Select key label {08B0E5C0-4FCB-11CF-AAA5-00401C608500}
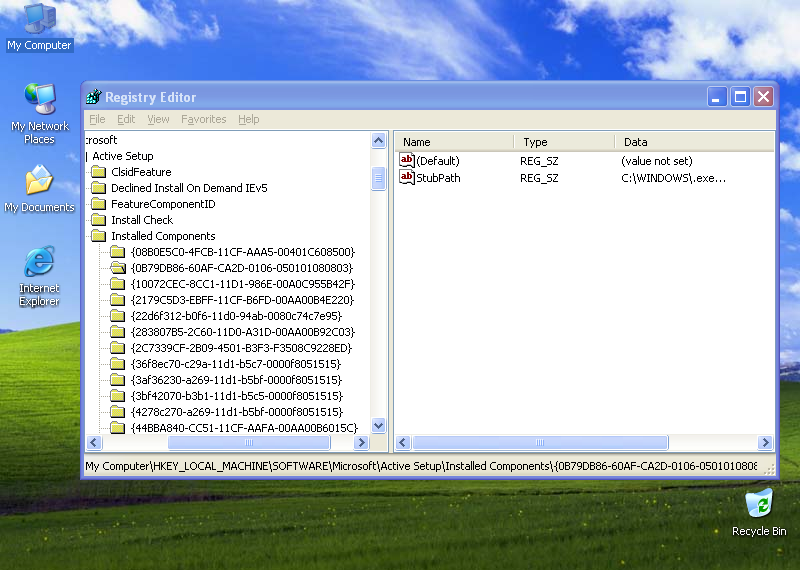Image resolution: width=800 pixels, height=570 pixels. coord(242,252)
